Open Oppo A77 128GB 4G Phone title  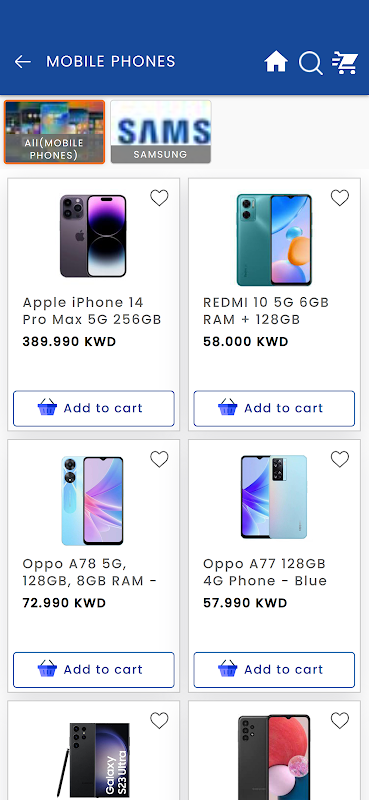tap(265, 572)
